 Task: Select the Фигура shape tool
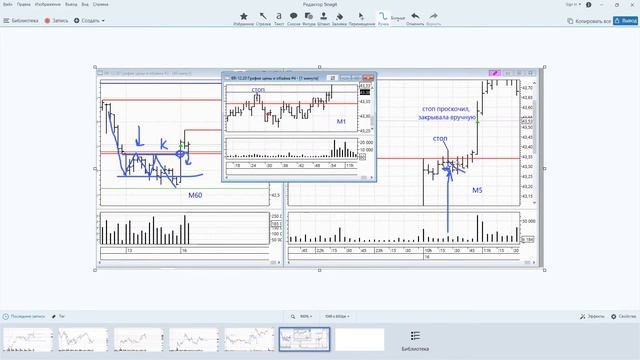pos(309,18)
